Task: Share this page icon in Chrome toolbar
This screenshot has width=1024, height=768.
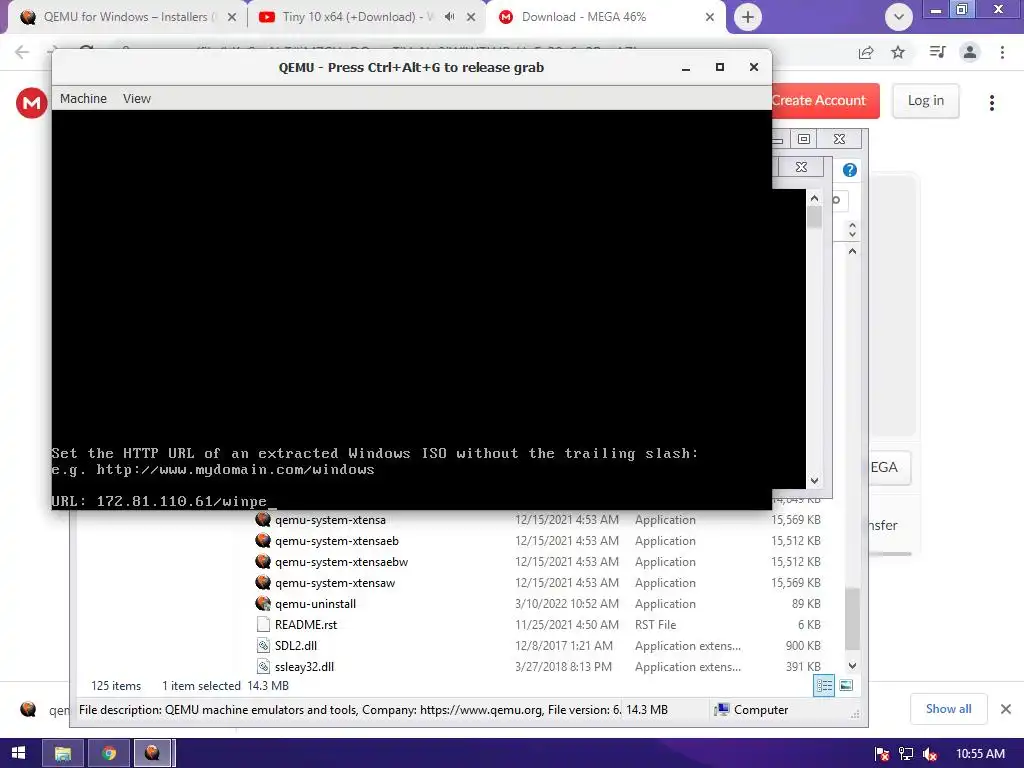Action: click(866, 52)
